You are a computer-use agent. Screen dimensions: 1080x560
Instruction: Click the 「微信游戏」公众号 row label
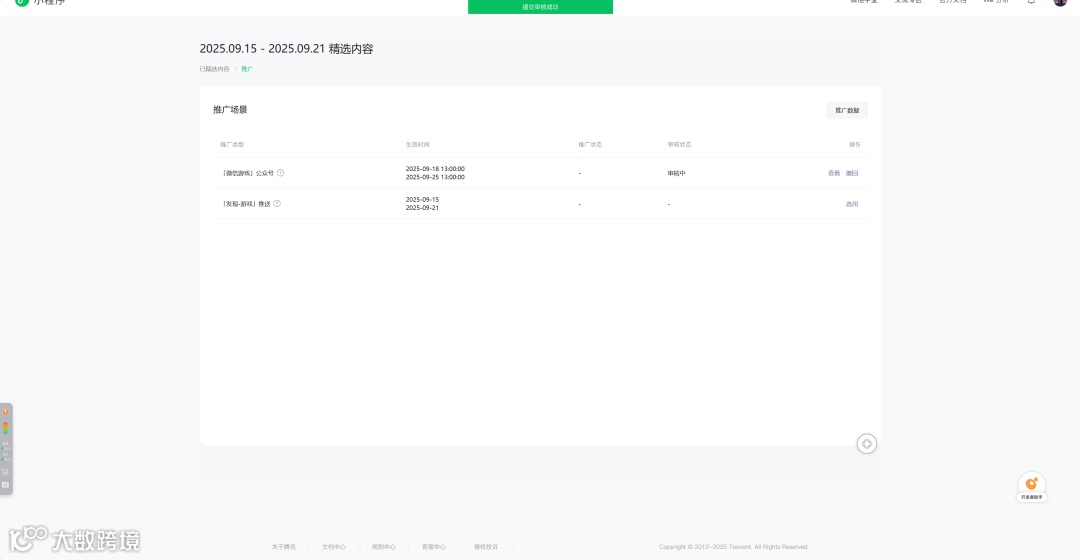(247, 174)
